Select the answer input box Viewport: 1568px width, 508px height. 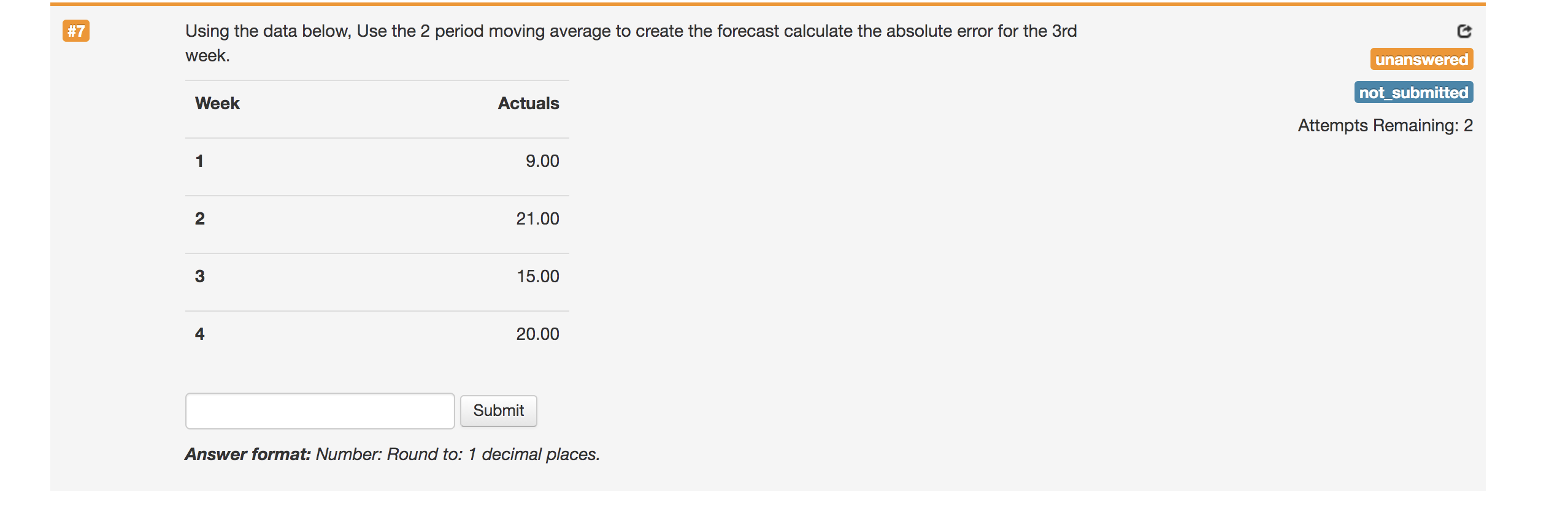319,410
